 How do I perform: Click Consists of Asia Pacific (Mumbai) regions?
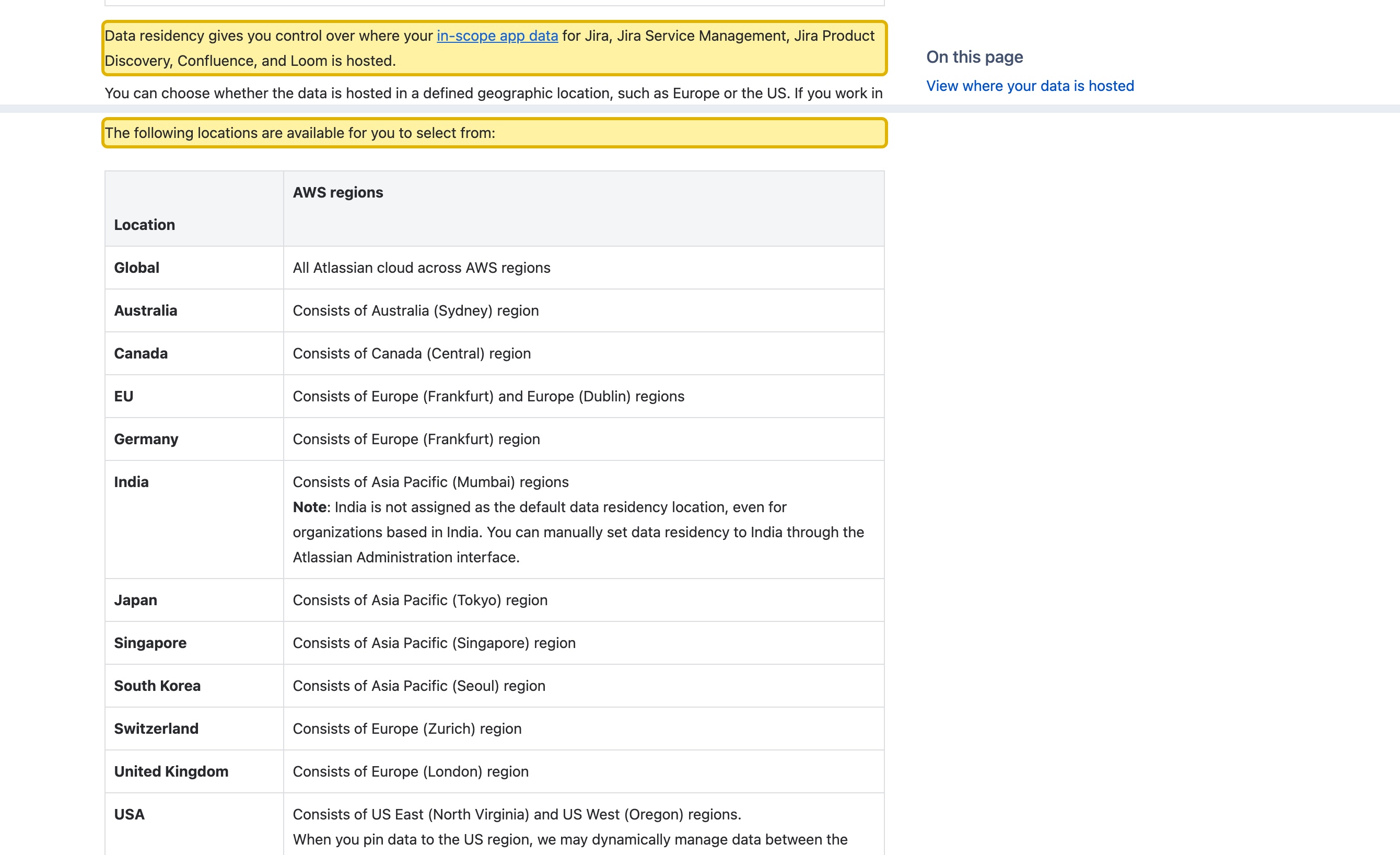pos(430,482)
